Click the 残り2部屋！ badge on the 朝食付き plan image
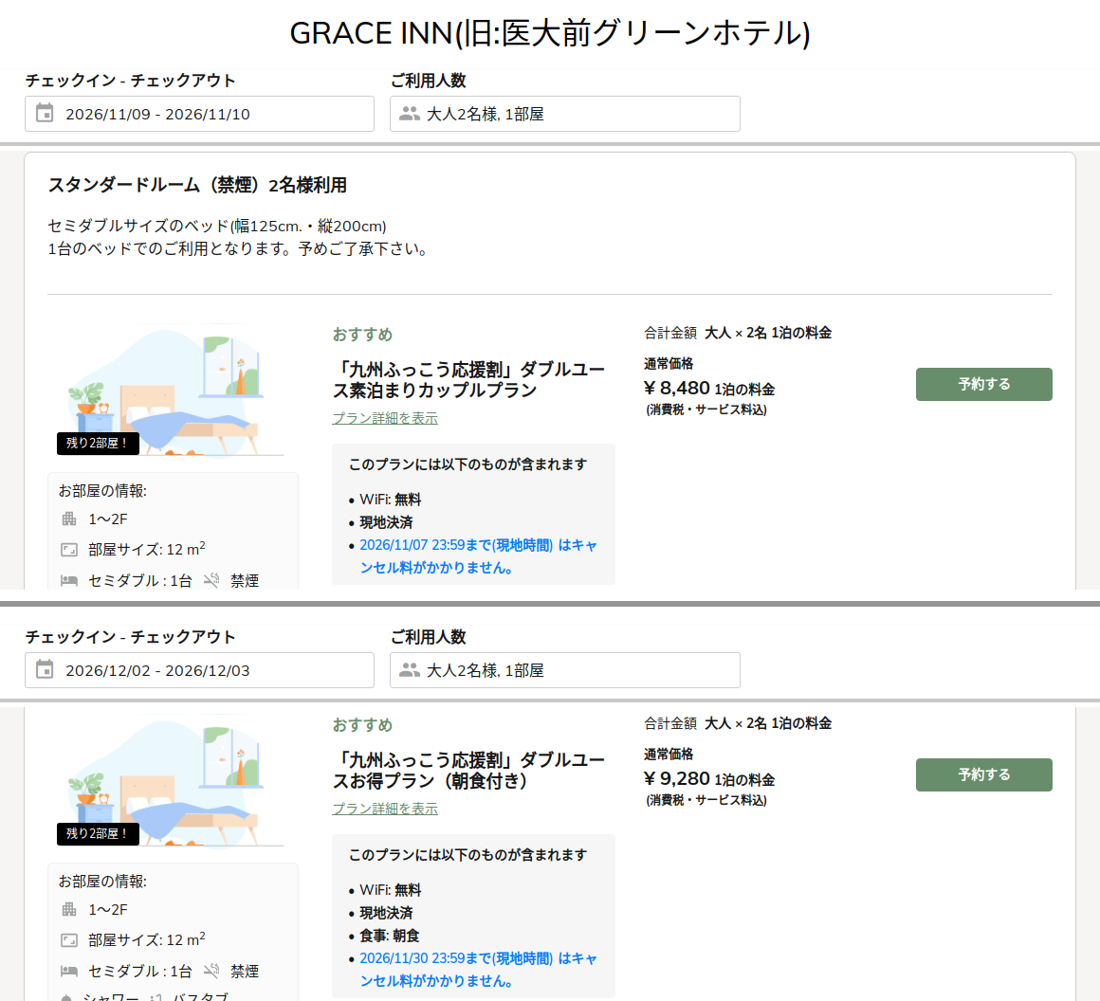Viewport: 1100px width, 1001px height. (x=98, y=833)
